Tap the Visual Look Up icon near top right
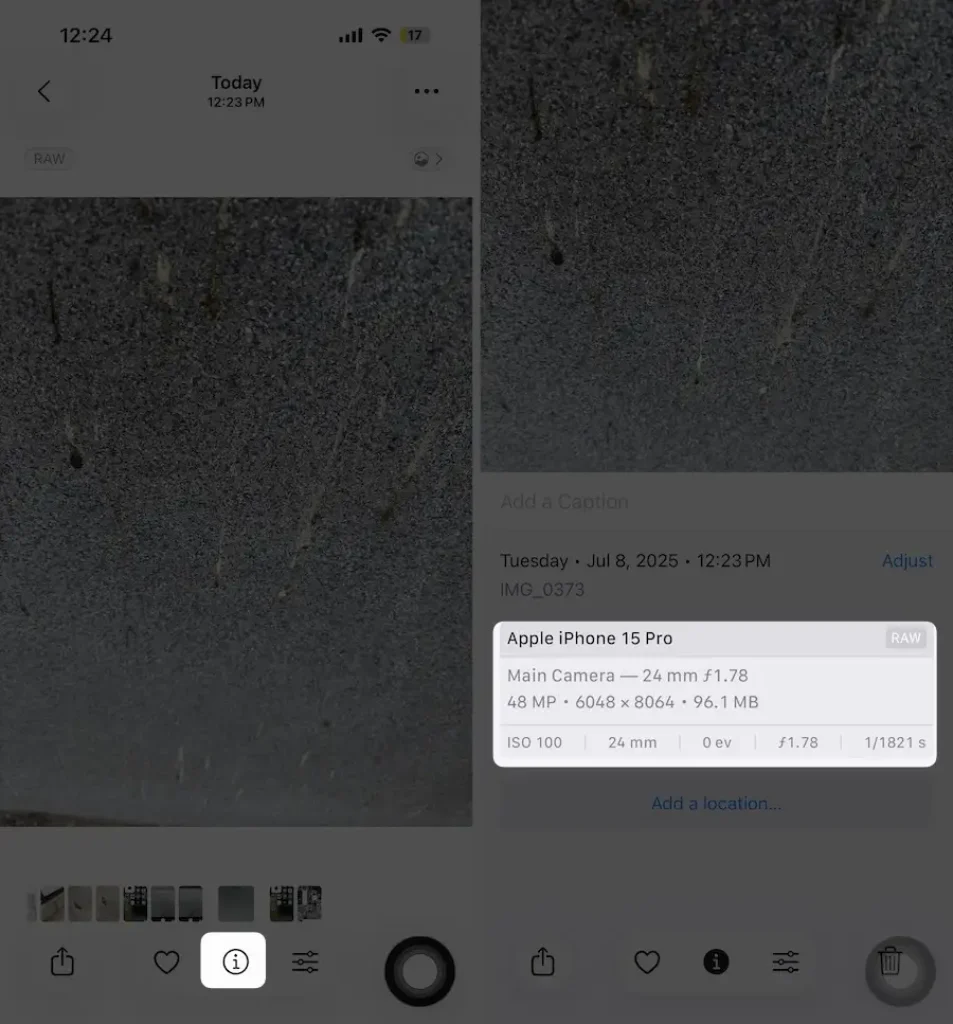953x1024 pixels. (x=421, y=158)
